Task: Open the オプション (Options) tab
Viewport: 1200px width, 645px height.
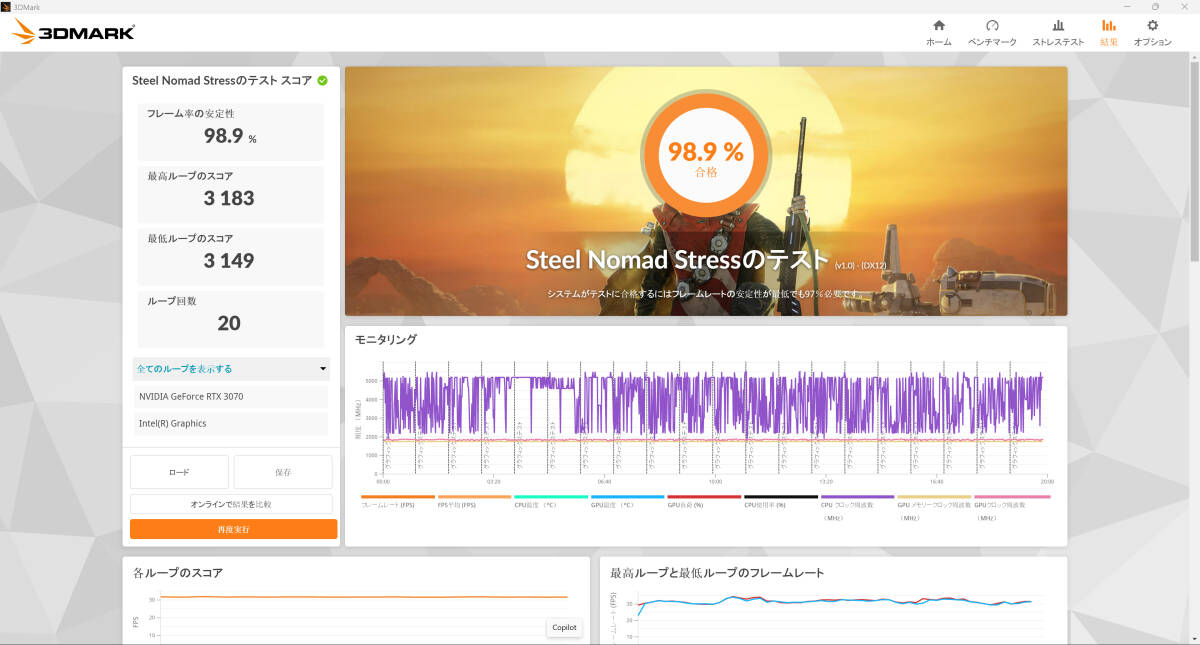Action: [x=1152, y=33]
